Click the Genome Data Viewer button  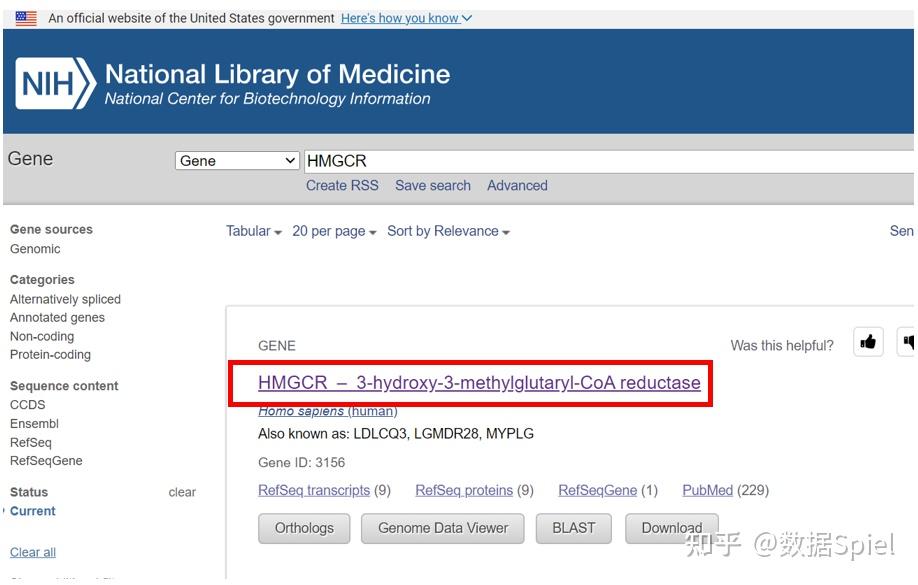click(443, 528)
